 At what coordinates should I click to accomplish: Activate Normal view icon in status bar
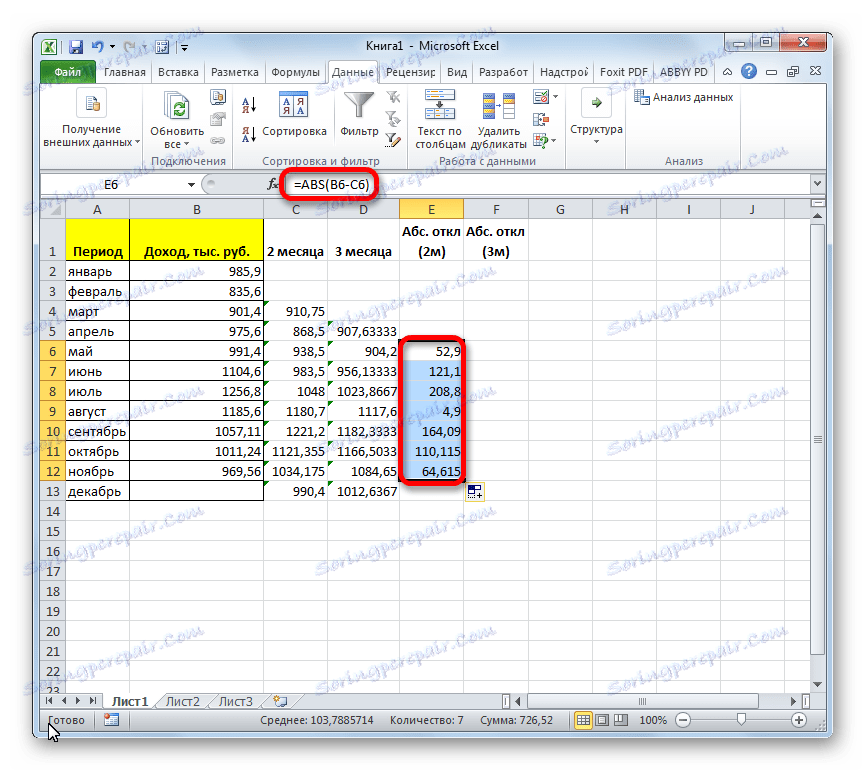click(x=585, y=719)
